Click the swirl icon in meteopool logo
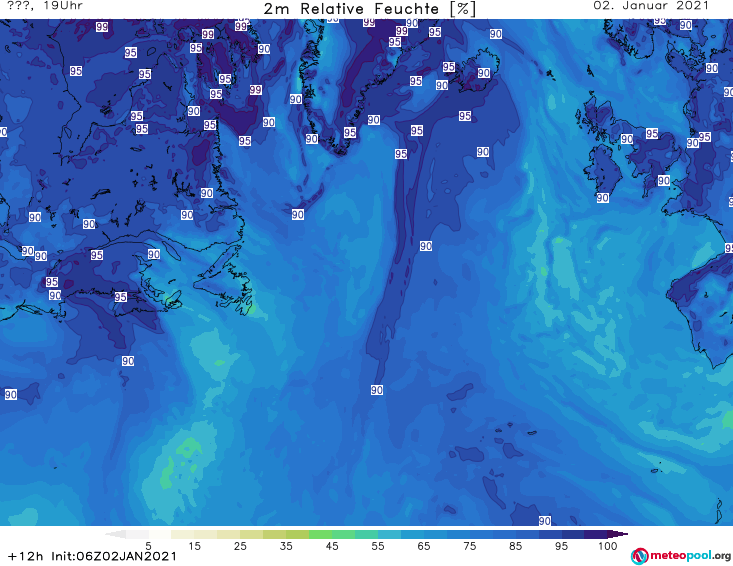 tap(639, 556)
